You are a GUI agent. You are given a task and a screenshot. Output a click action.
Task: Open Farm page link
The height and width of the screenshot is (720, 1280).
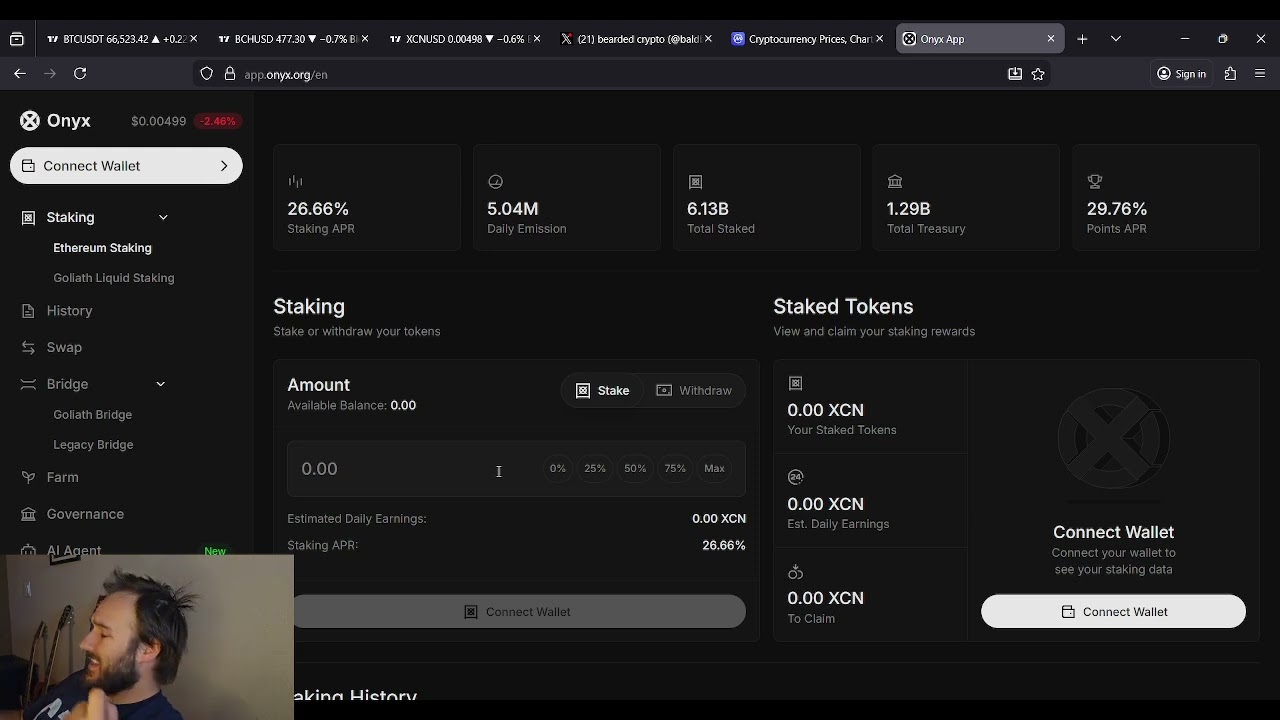pos(62,477)
